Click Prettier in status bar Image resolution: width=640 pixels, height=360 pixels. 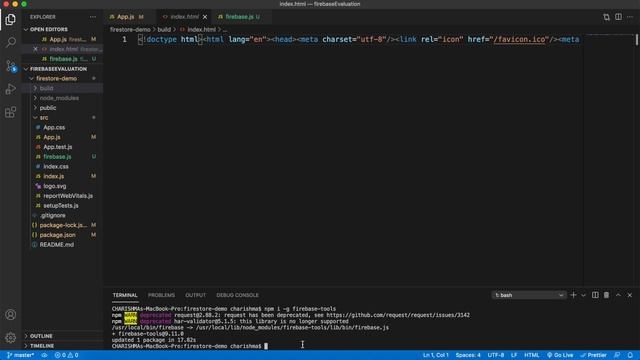[x=593, y=355]
